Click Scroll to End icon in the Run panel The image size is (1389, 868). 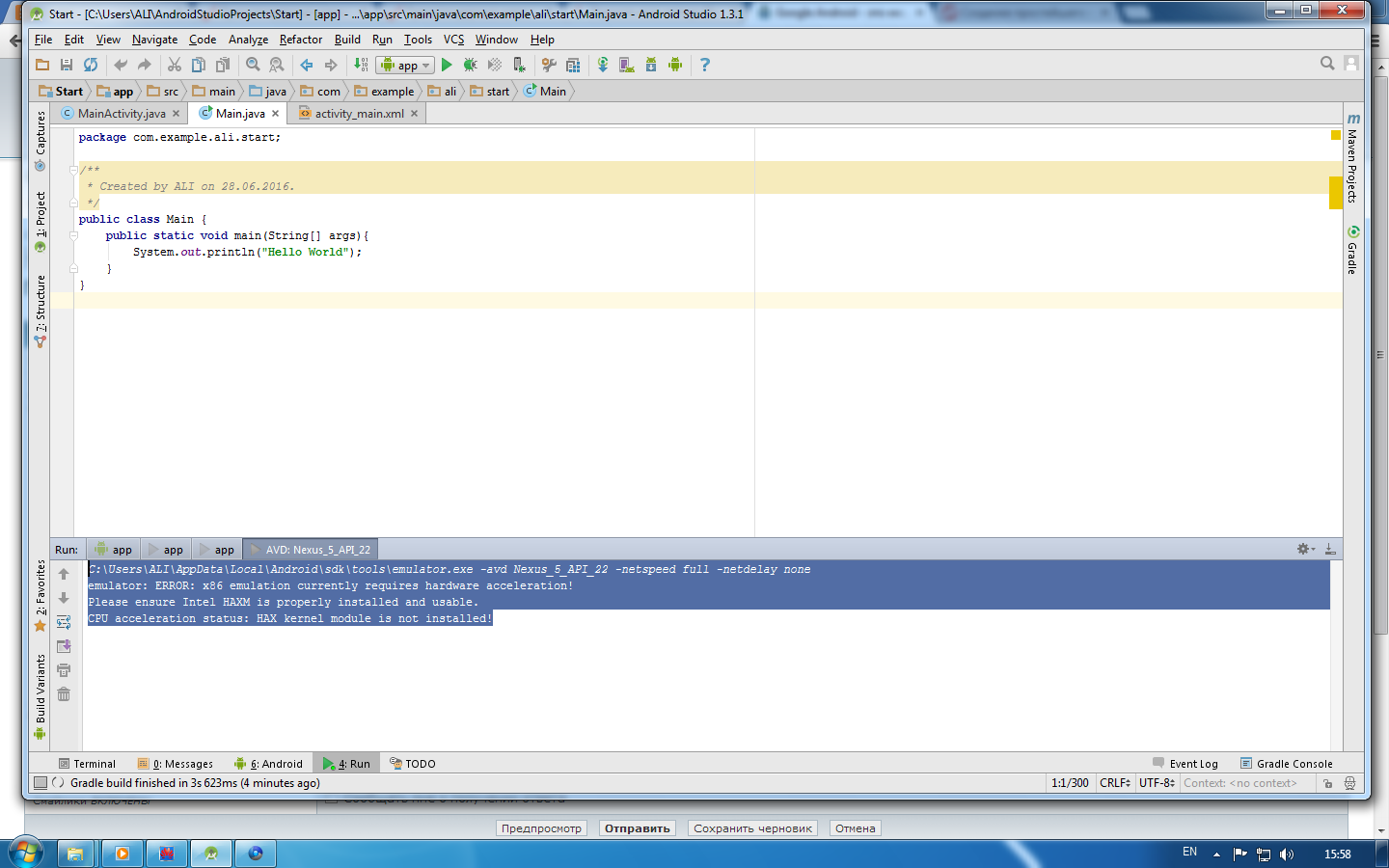click(x=64, y=646)
